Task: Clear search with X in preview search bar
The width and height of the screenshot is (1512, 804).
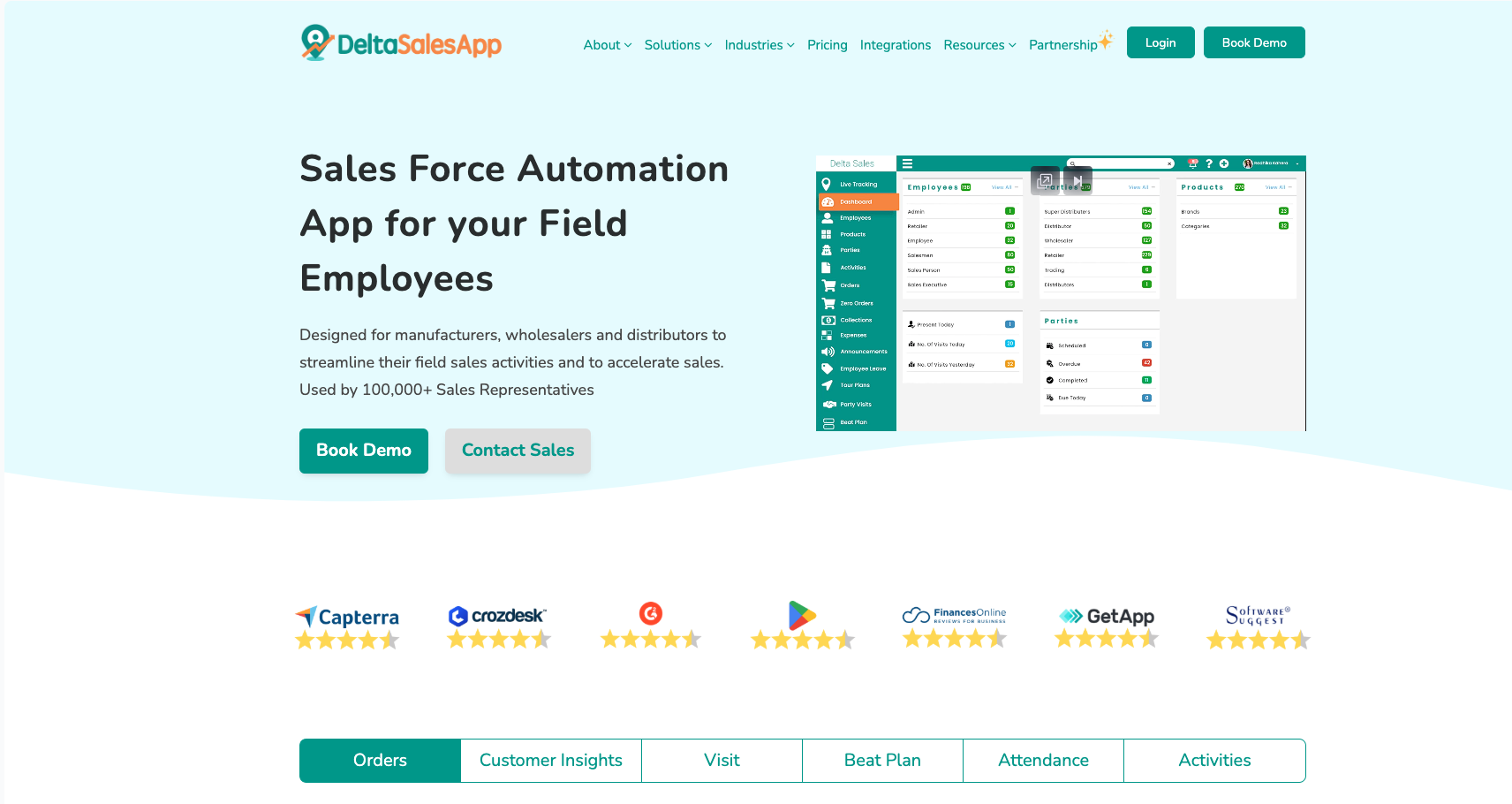Action: pyautogui.click(x=1169, y=163)
